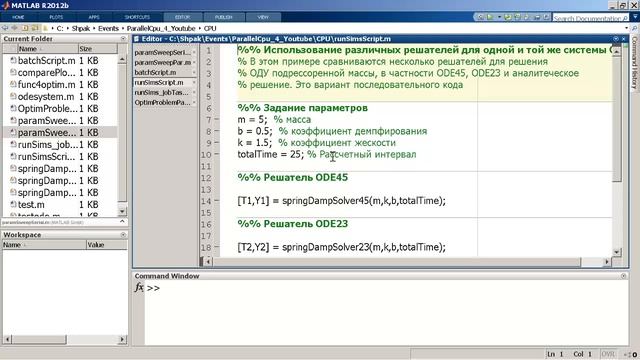Sort Current Folder by Name column
The width and height of the screenshot is (640, 360).
coord(47,49)
